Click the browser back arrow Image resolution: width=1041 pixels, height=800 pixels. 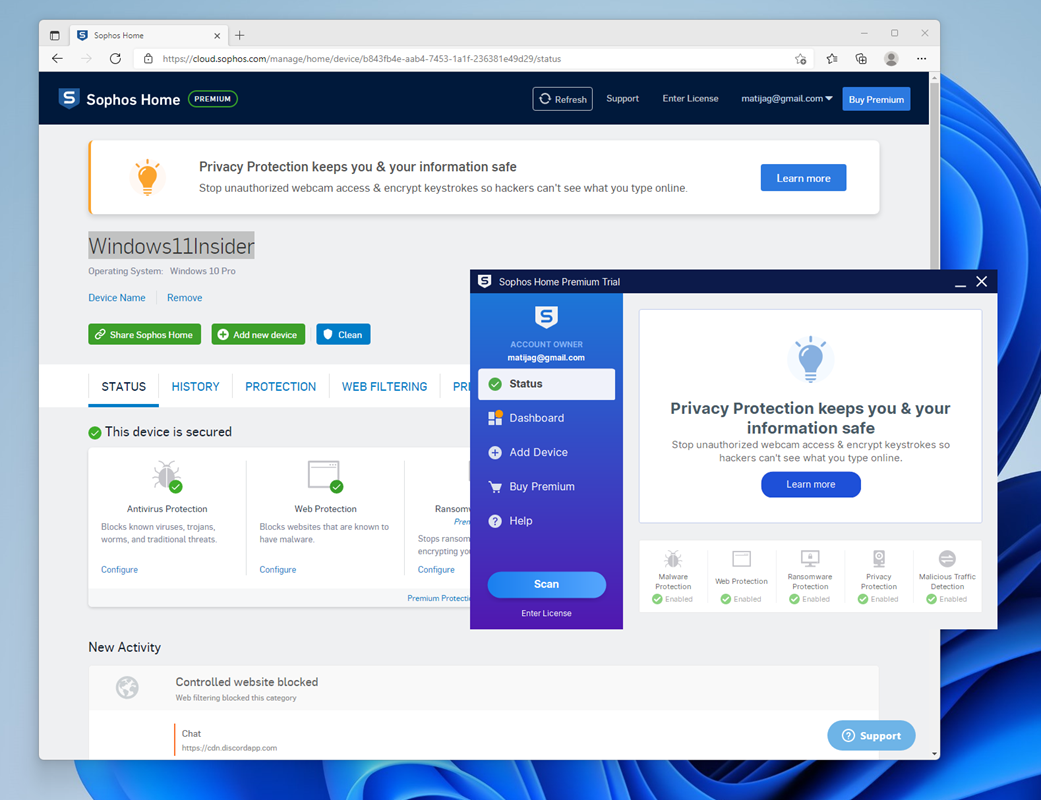click(58, 58)
